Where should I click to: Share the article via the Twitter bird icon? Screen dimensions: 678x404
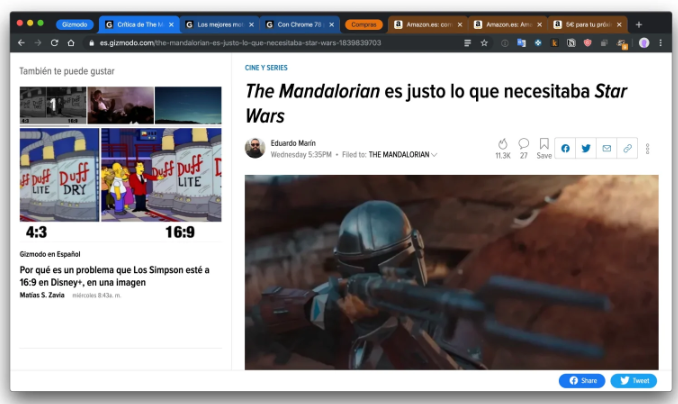coord(586,149)
